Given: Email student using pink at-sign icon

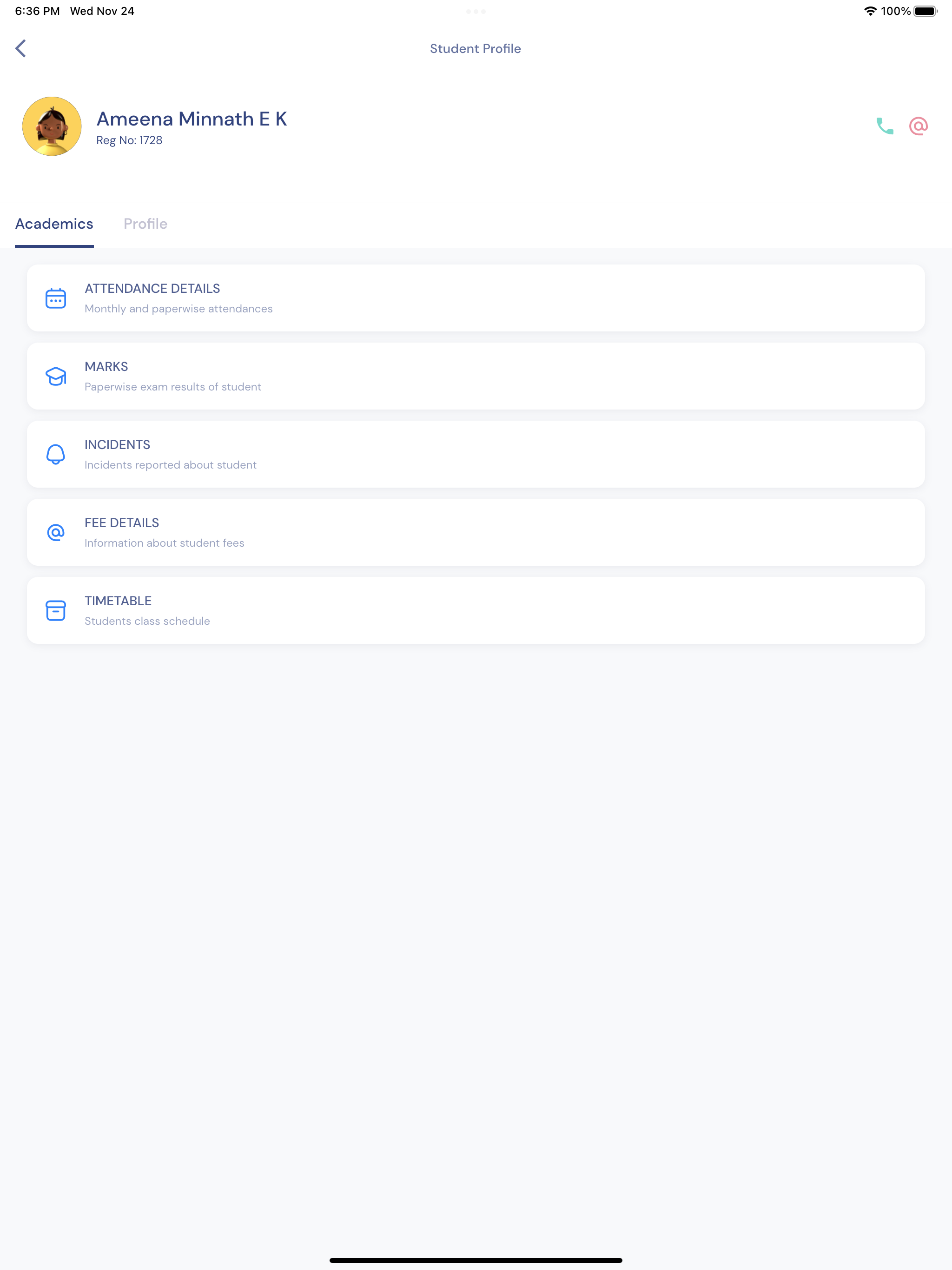Looking at the screenshot, I should pyautogui.click(x=918, y=126).
